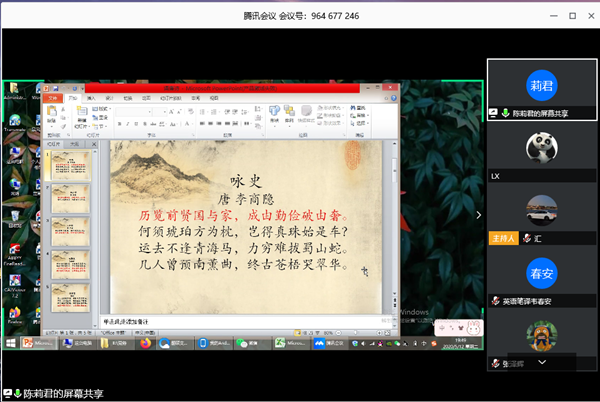This screenshot has height=402, width=600.
Task: Click the Decrease Font Size icon
Action: tap(179, 112)
